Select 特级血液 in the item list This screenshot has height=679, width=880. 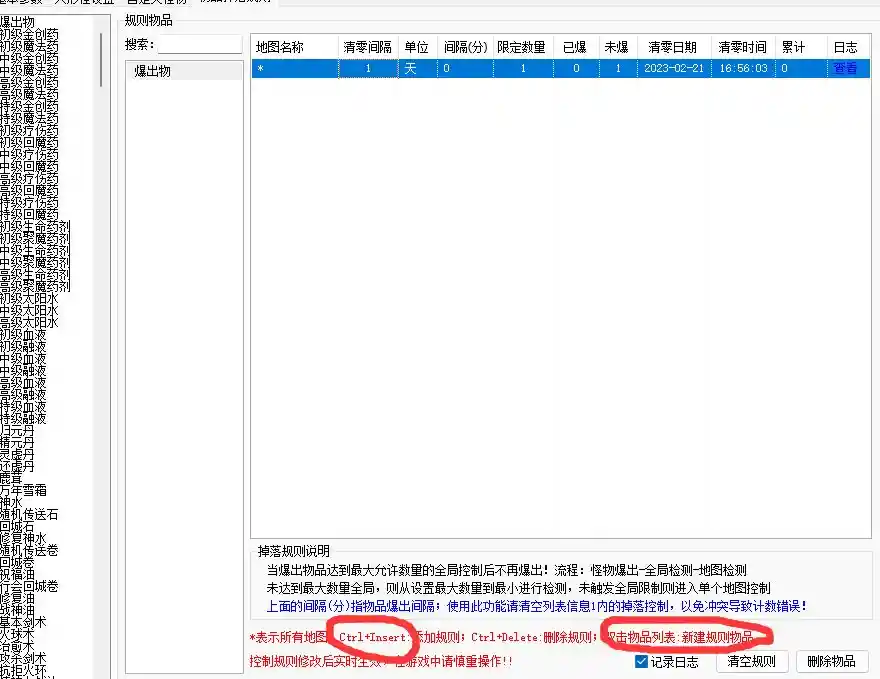tap(23, 406)
